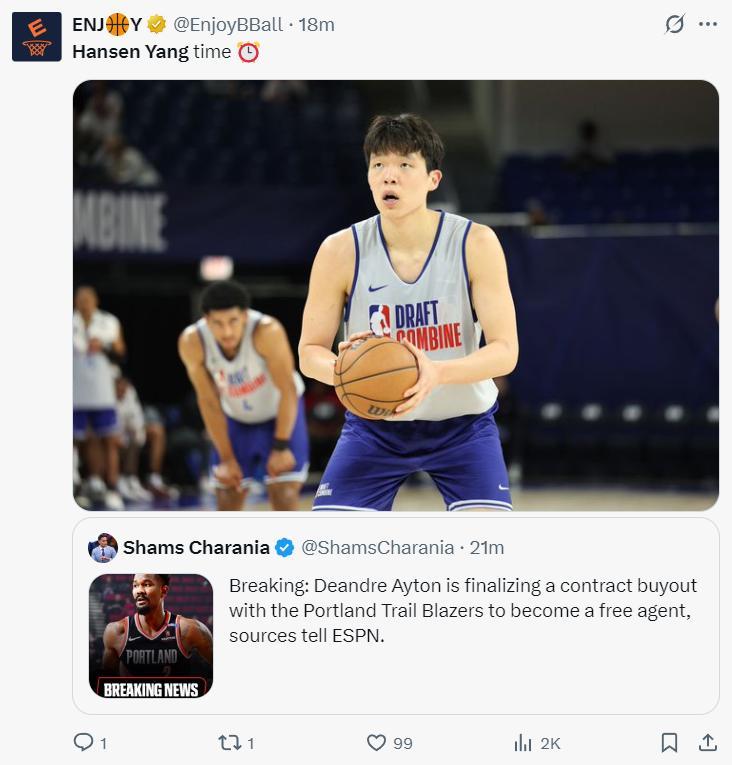
Task: Repost this tweet
Action: pyautogui.click(x=229, y=742)
